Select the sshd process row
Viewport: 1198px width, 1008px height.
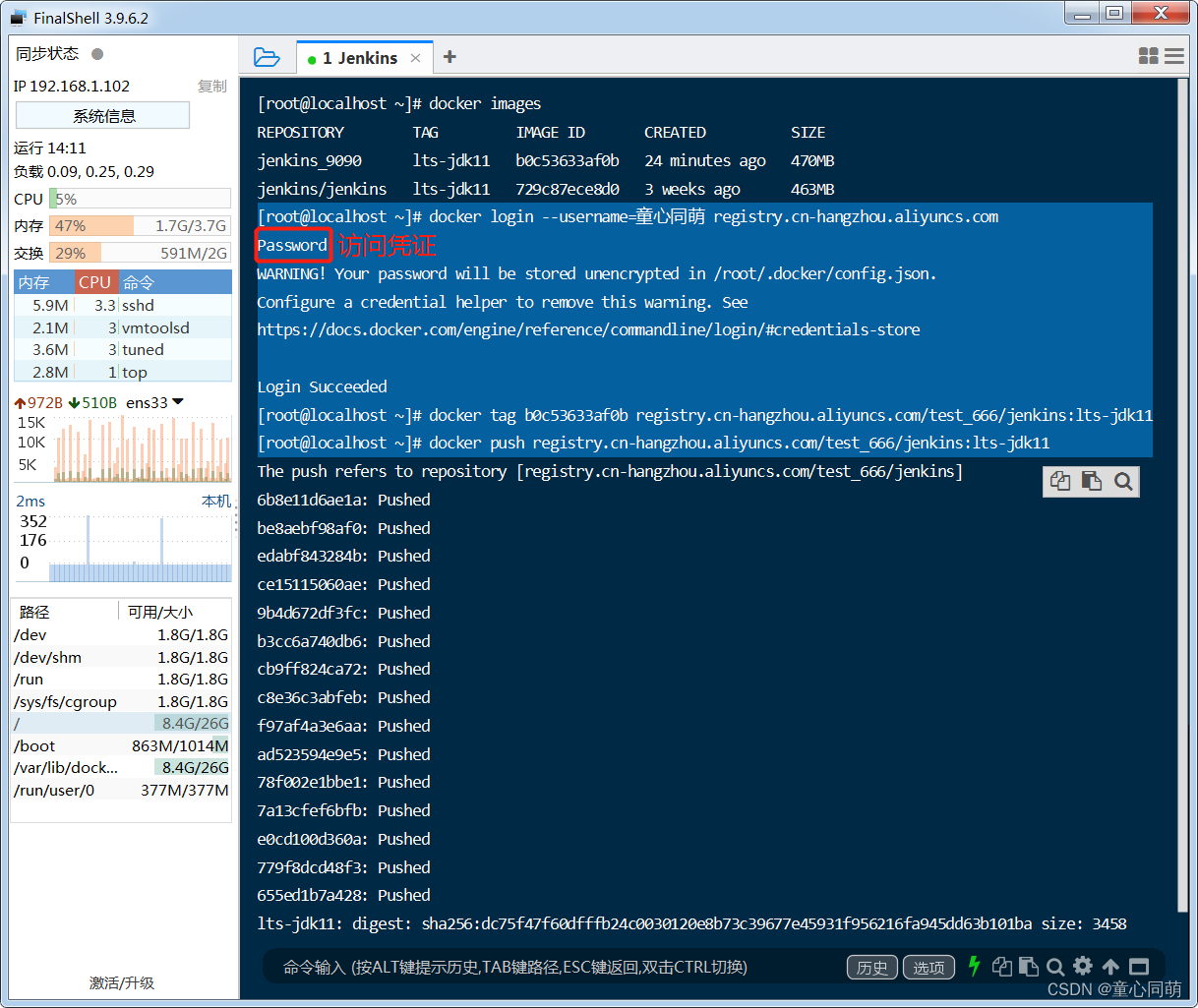pyautogui.click(x=123, y=305)
